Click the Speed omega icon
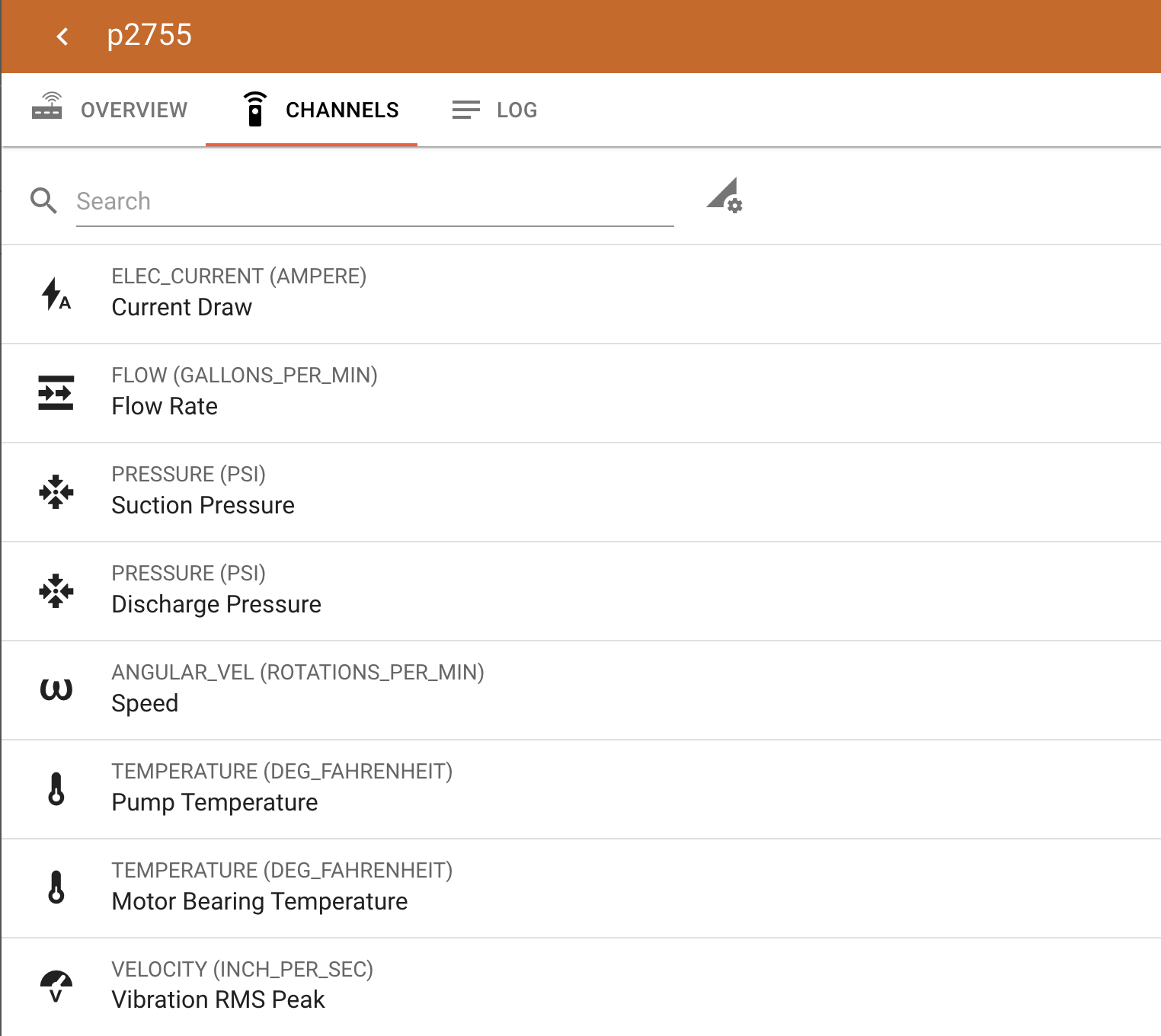The height and width of the screenshot is (1036, 1161). pos(56,689)
